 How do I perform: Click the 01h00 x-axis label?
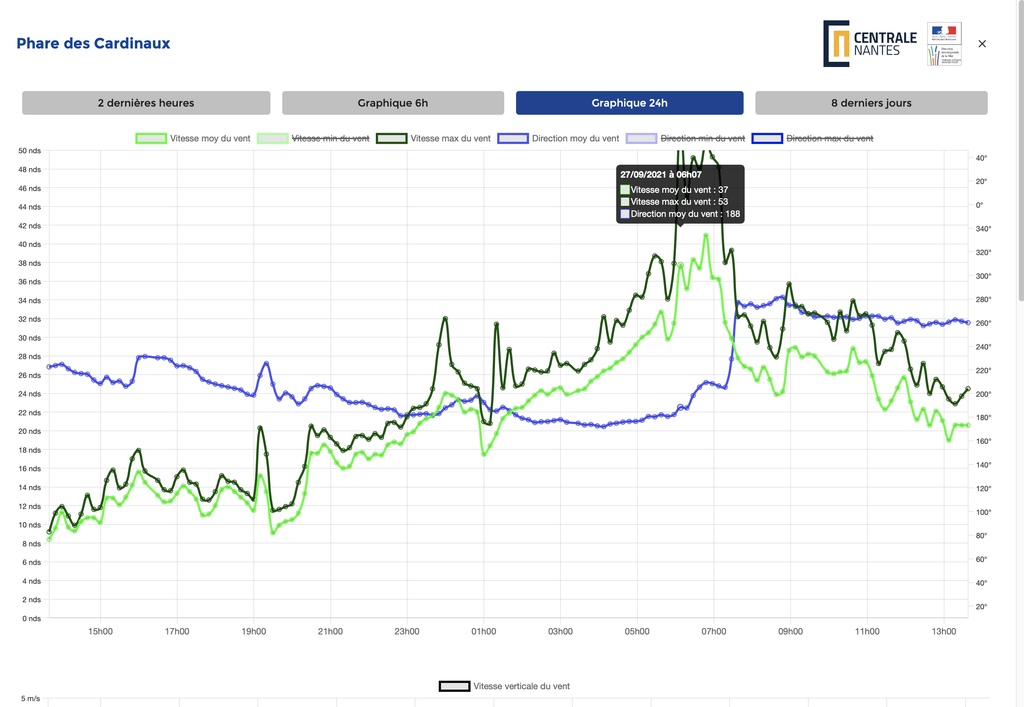[483, 631]
